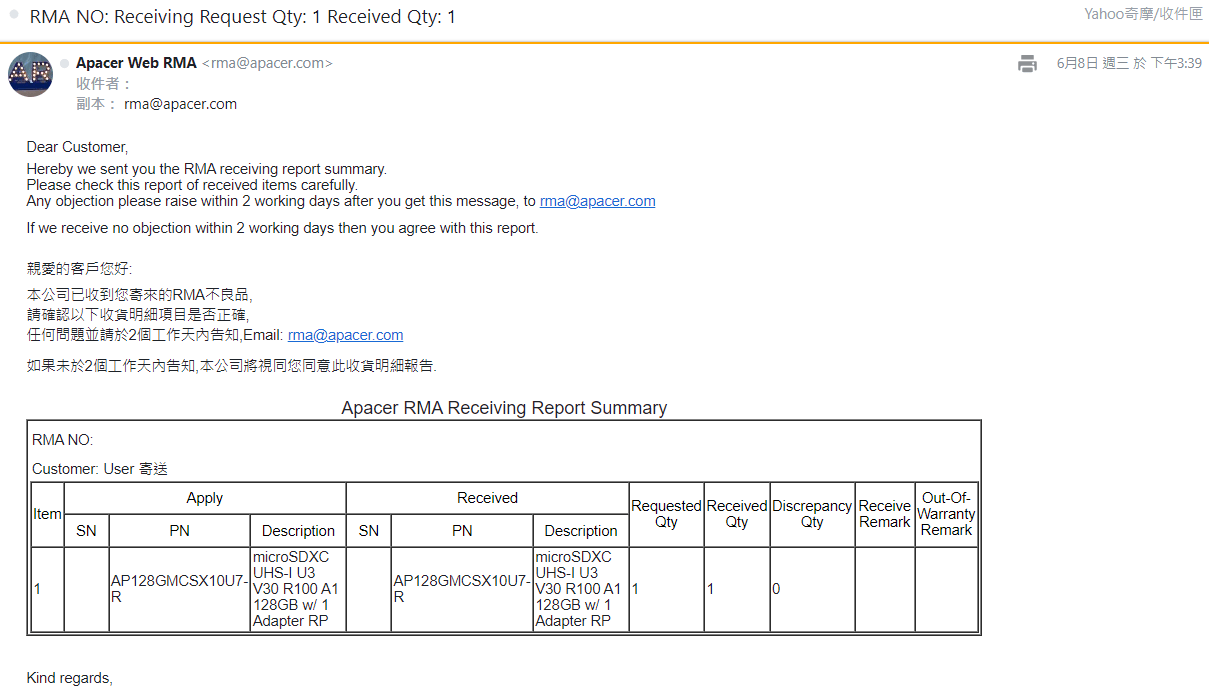Click the Apacer RMA Receiving Report Summary title
The image size is (1209, 690).
coord(504,408)
